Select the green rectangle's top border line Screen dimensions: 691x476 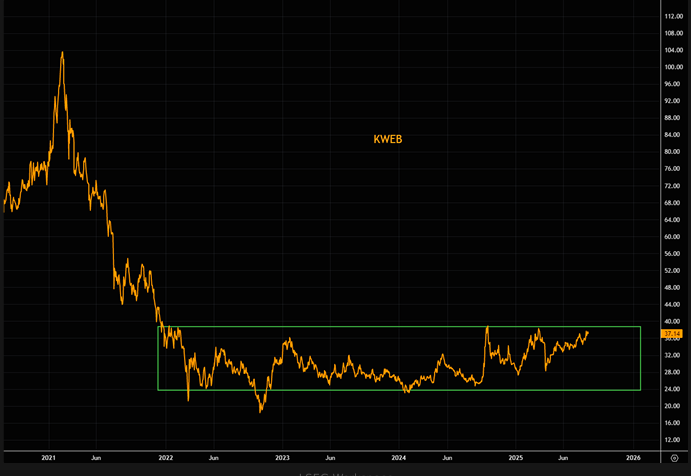coord(400,327)
